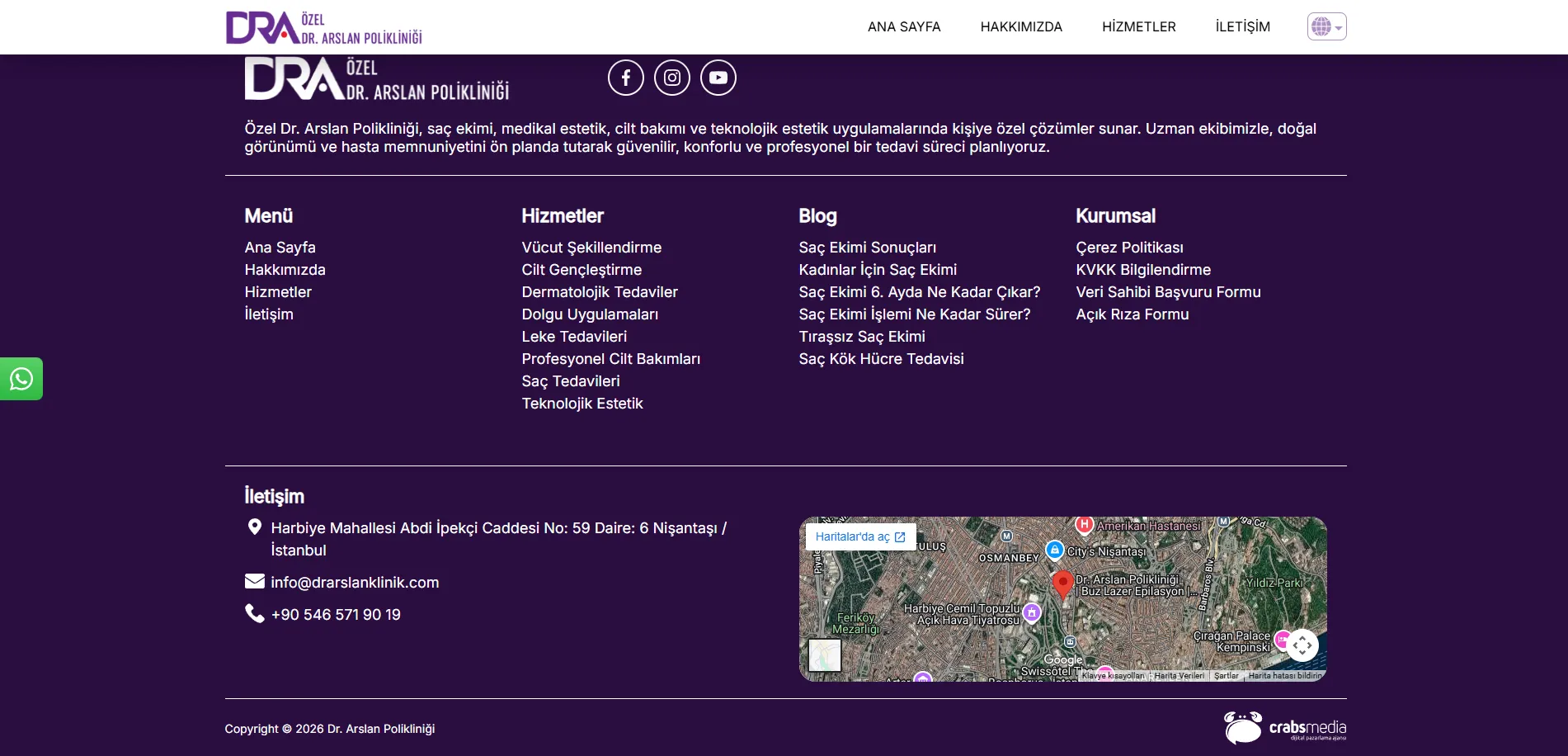Click the DRA header logo
Viewport: 1568px width, 756px height.
324,27
